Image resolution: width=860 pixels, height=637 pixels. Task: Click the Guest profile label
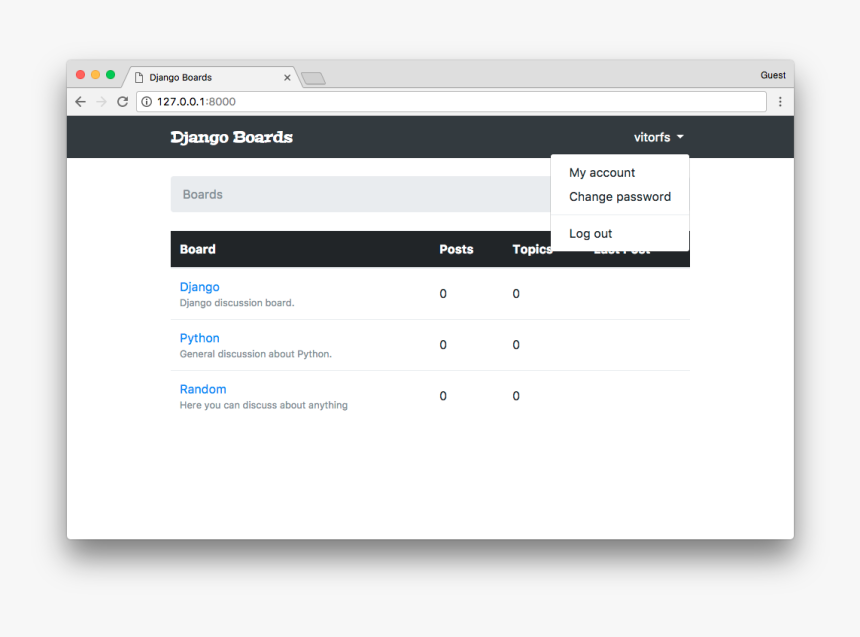(x=772, y=74)
